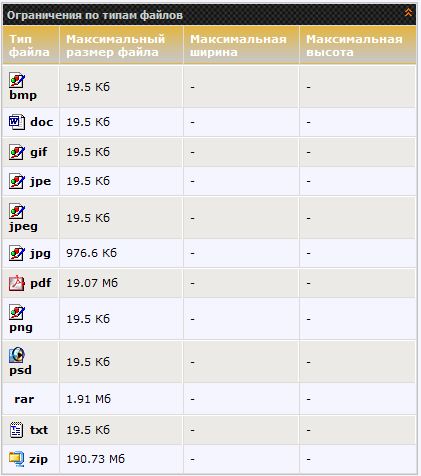This screenshot has height=476, width=421.
Task: Select the rar file type label
Action: click(x=24, y=399)
